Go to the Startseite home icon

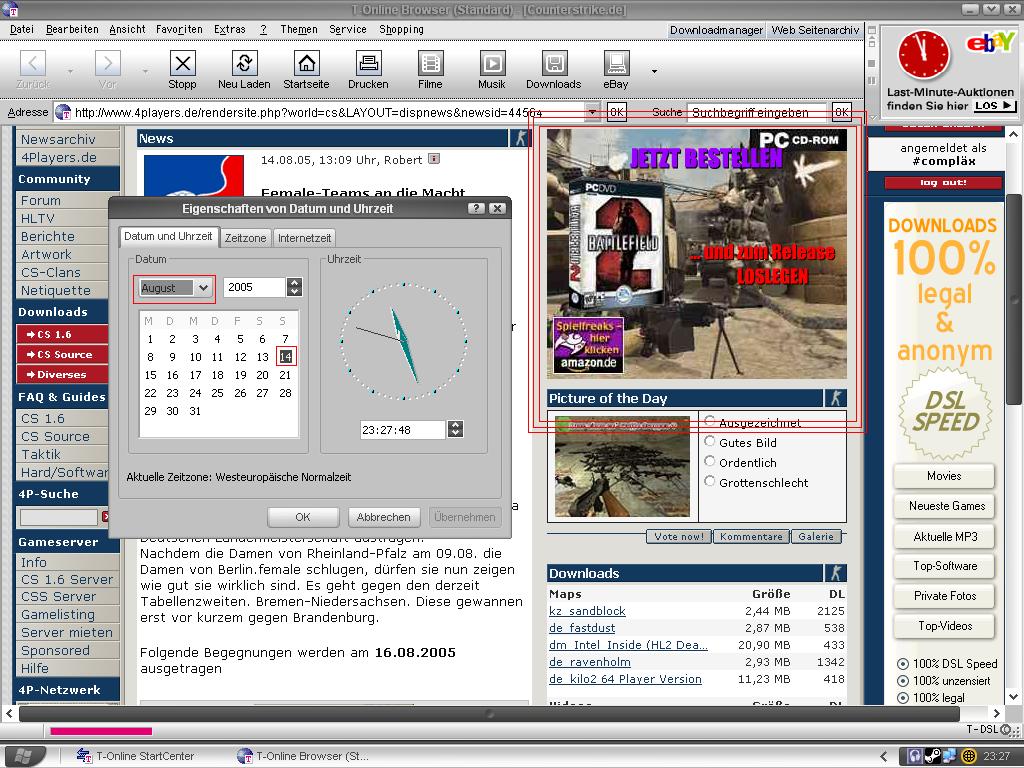pos(306,63)
